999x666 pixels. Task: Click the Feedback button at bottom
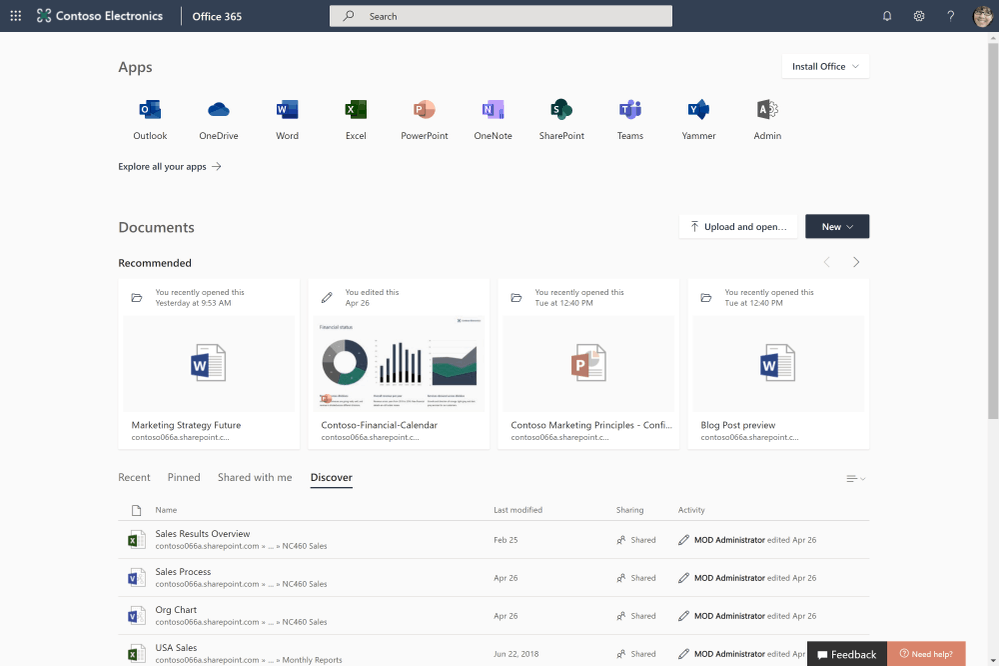tap(846, 654)
